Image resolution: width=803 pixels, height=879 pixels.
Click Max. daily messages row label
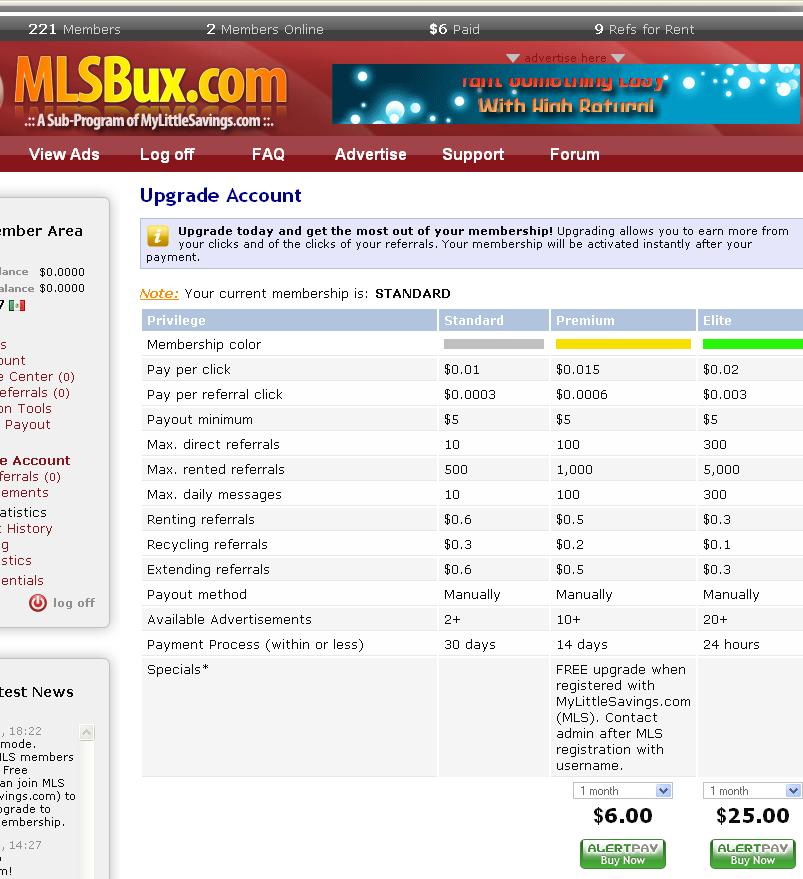(214, 494)
